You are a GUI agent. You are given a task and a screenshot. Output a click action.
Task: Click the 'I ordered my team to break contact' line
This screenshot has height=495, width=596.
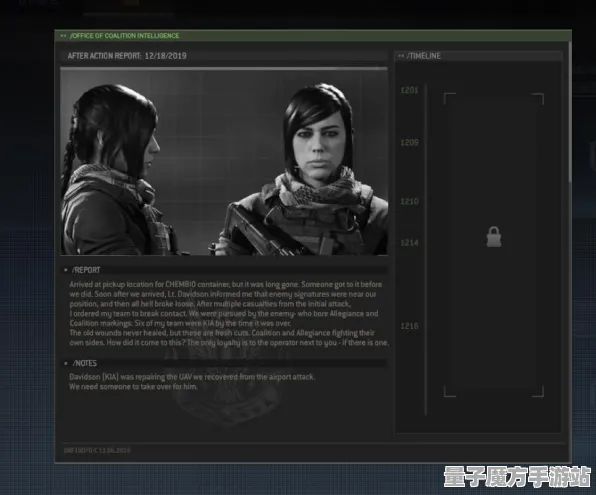tap(224, 314)
